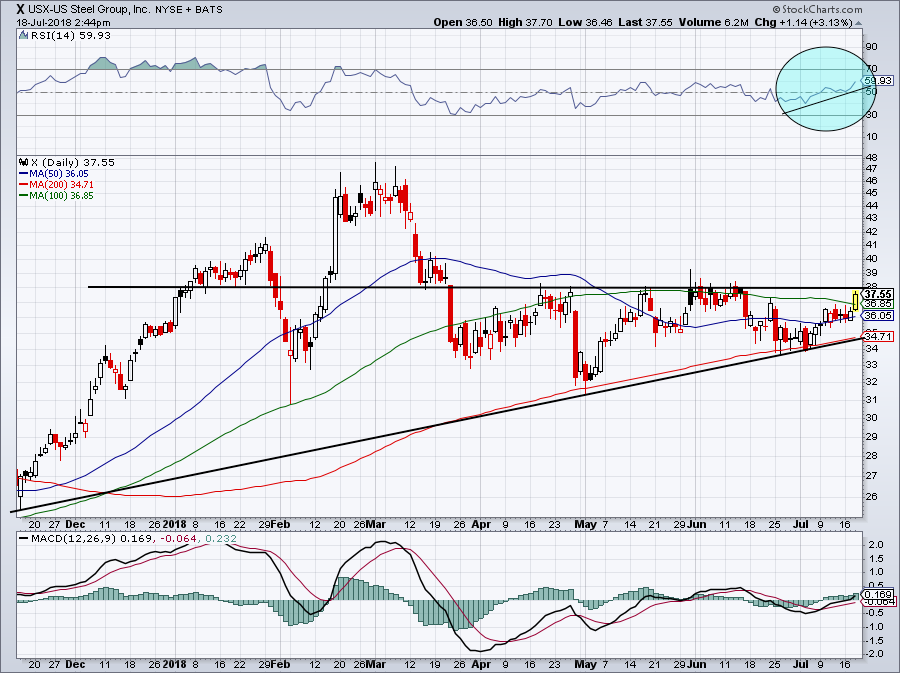Click the 2.0 level on the MACD axis
The height and width of the screenshot is (673, 900).
(876, 544)
